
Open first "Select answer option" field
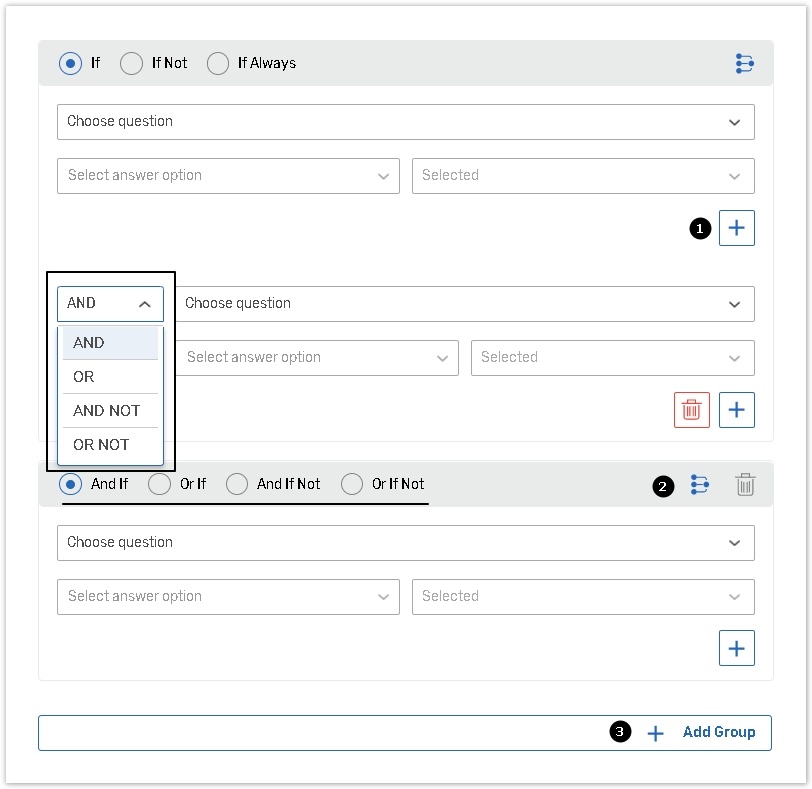(x=228, y=176)
